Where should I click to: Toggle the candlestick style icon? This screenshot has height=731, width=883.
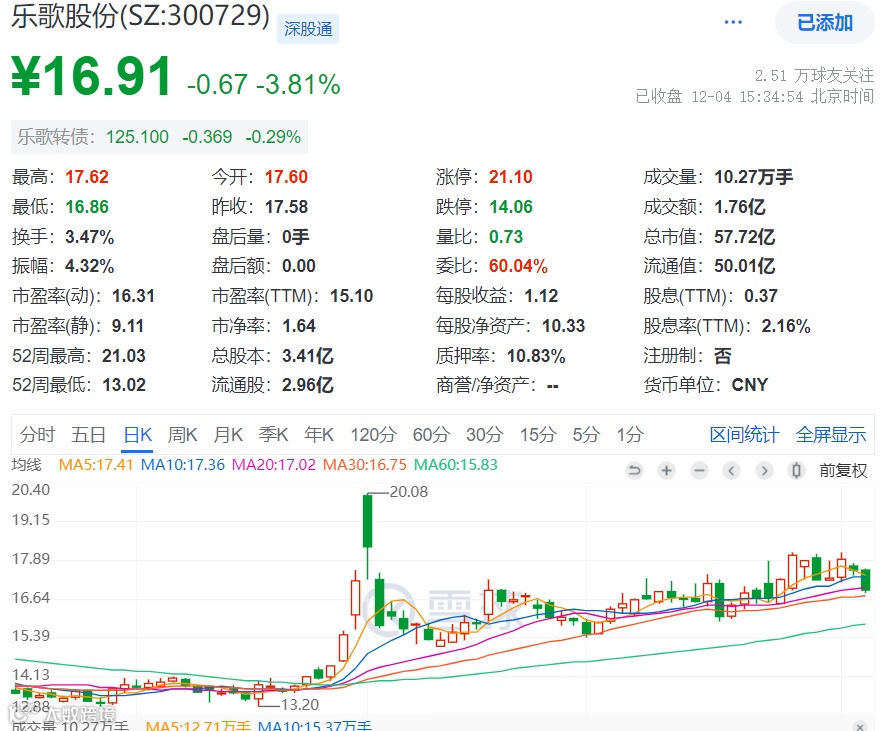pyautogui.click(x=796, y=470)
